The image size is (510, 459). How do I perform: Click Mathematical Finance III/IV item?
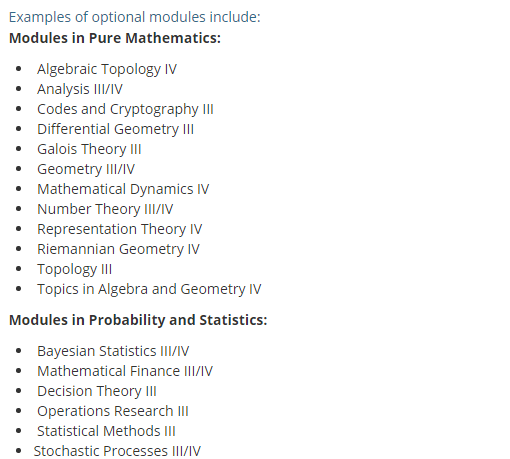pos(125,371)
